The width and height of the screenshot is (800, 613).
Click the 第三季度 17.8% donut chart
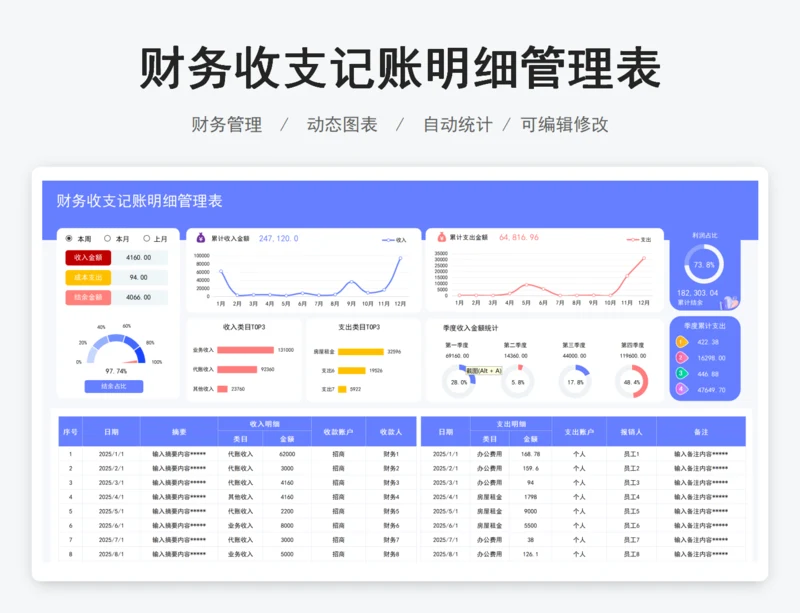575,382
